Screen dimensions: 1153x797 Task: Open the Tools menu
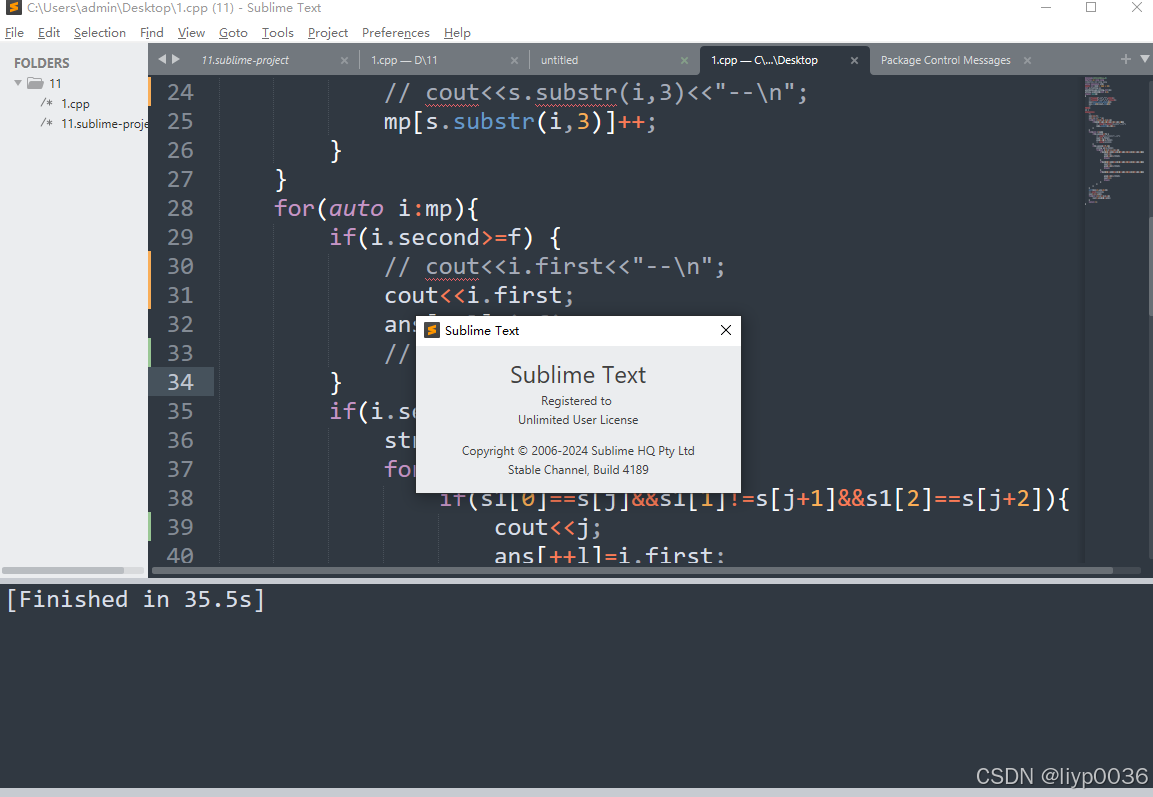[277, 32]
